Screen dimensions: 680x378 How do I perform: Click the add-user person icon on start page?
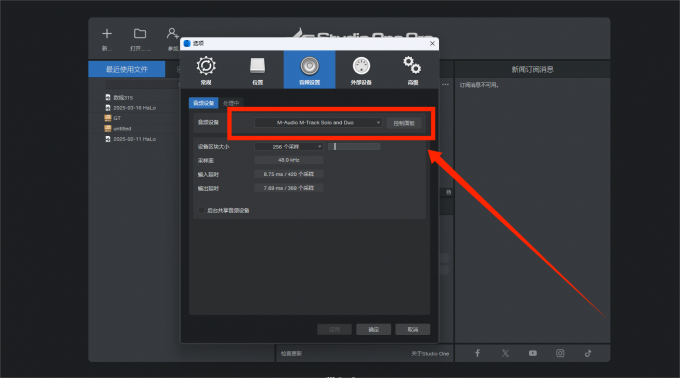[173, 33]
